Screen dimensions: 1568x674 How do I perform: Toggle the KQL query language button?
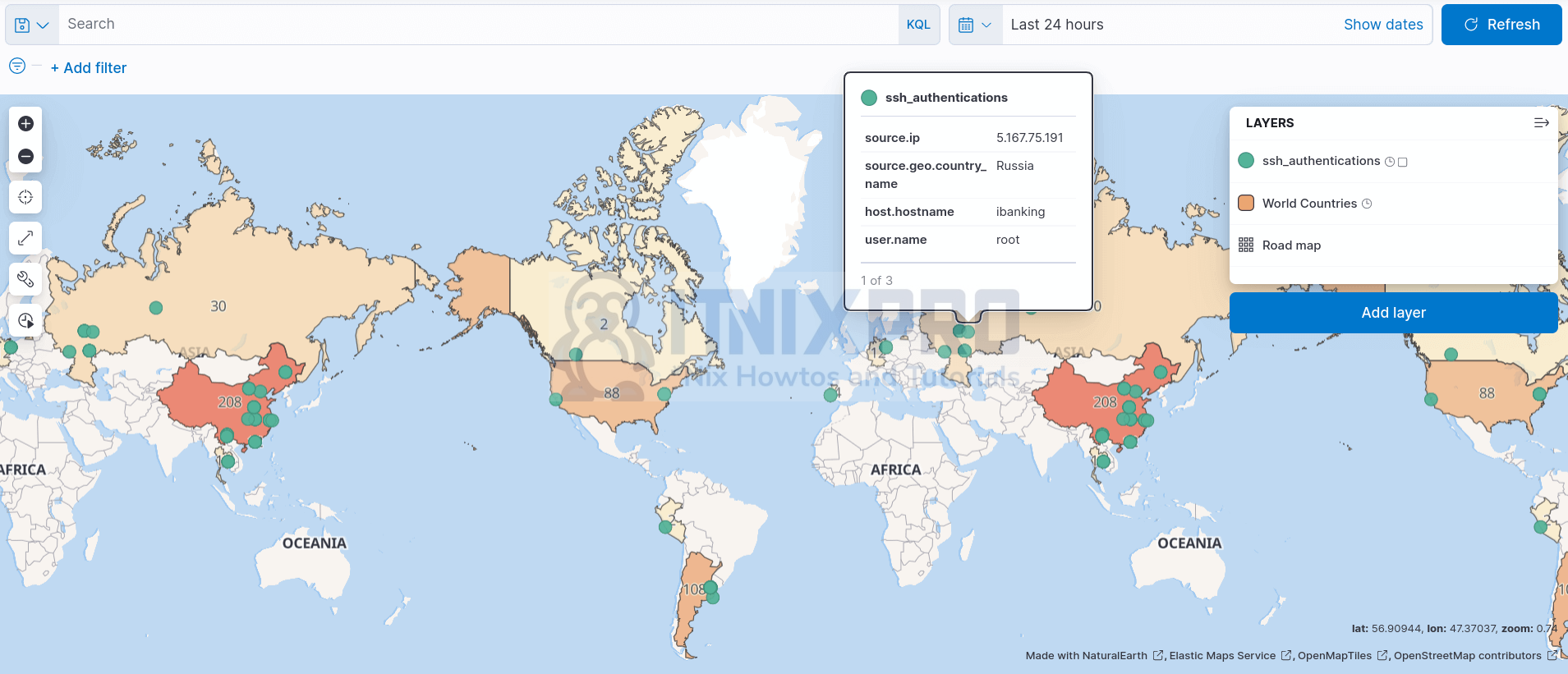coord(918,25)
